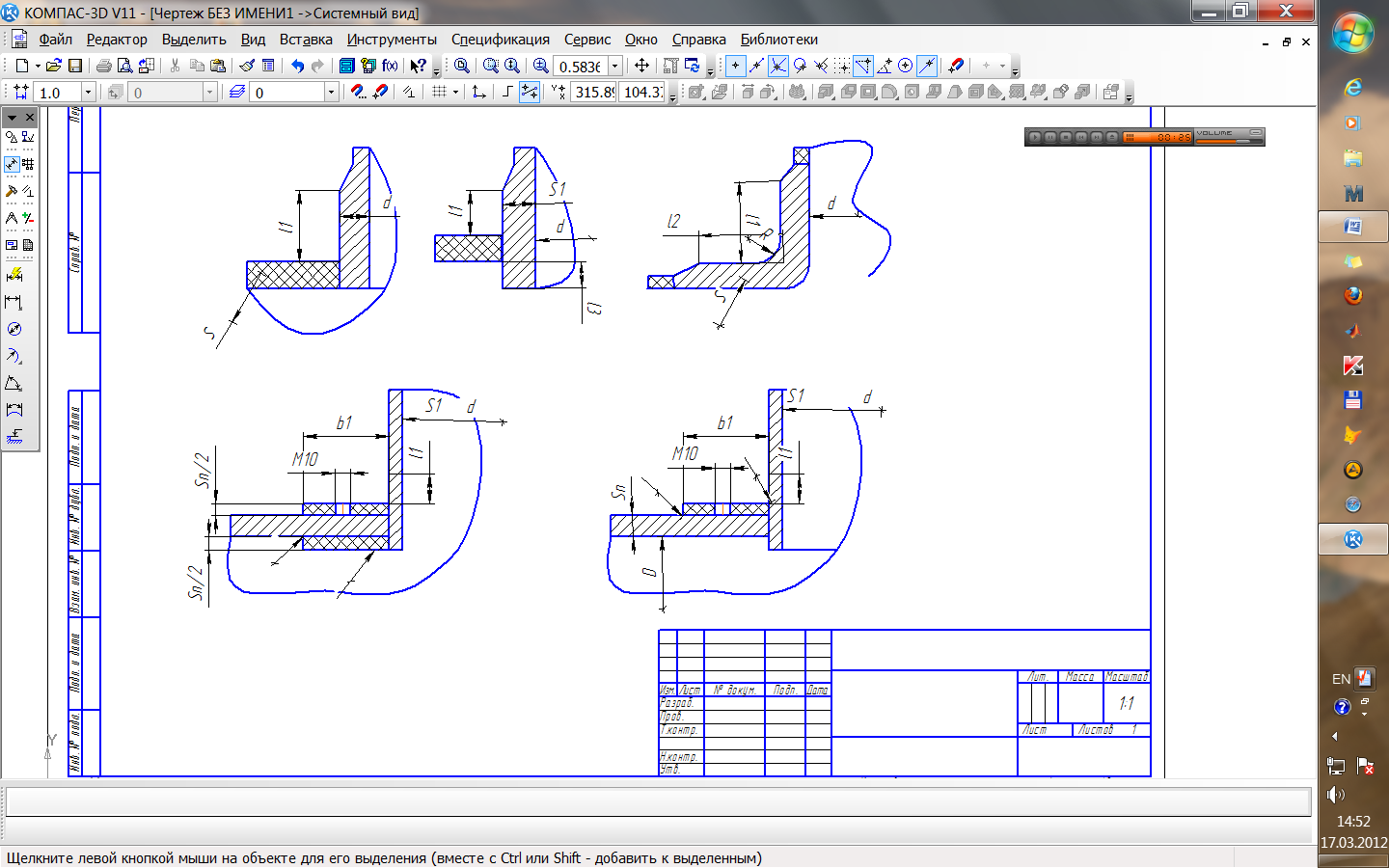Click the auto-dimension lightning tool

(x=14, y=275)
